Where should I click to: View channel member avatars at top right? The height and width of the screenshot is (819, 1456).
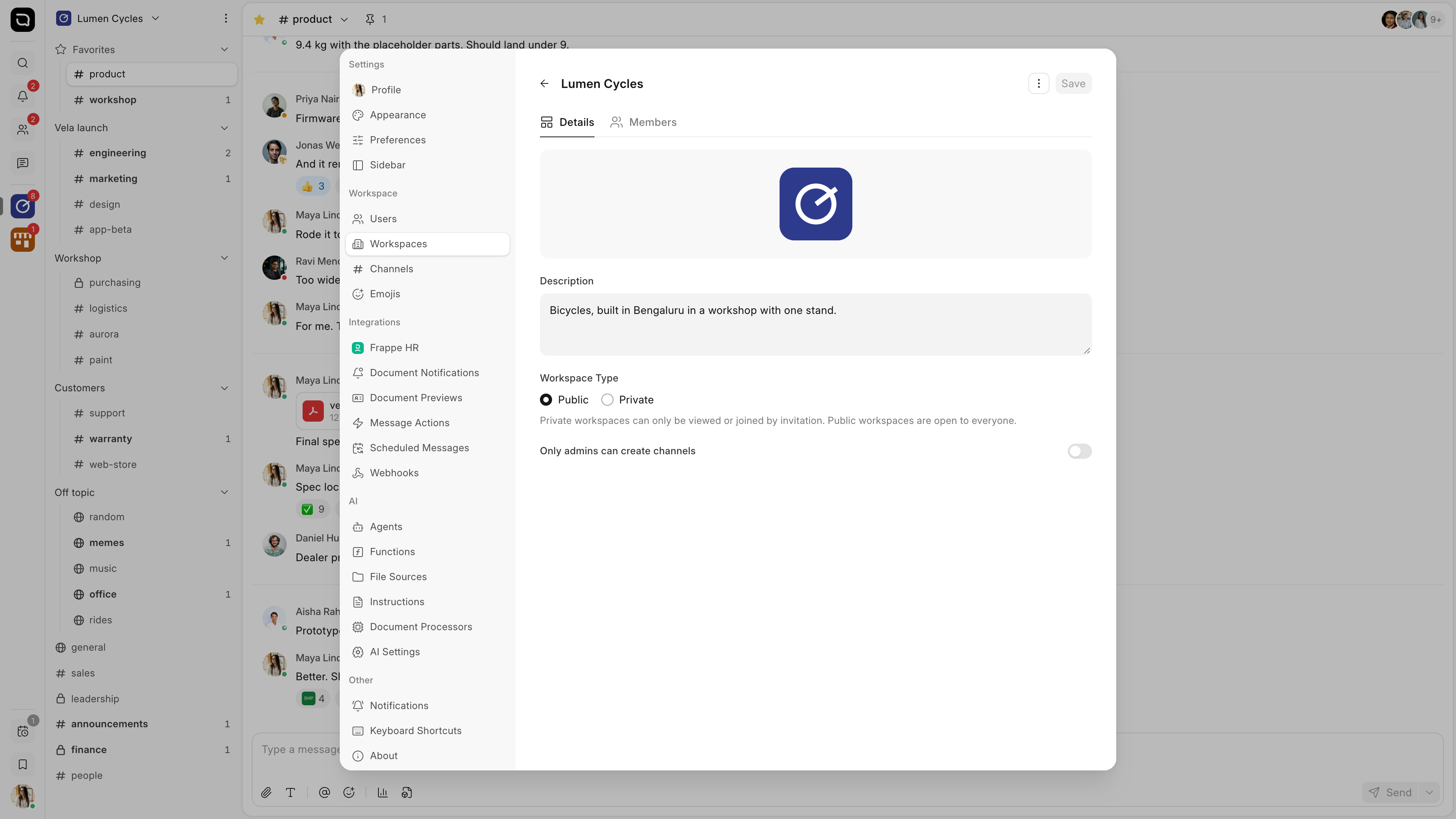coord(1413,19)
